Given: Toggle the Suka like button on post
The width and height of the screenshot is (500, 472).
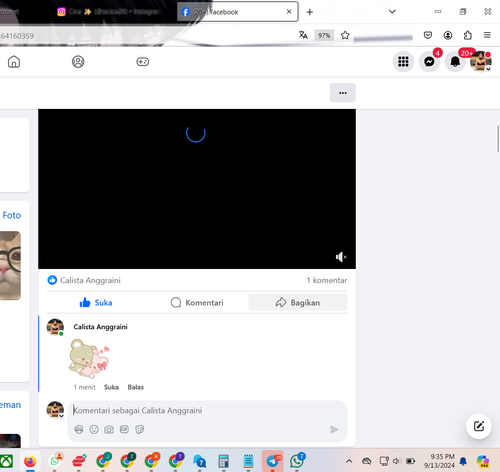Looking at the screenshot, I should (96, 303).
